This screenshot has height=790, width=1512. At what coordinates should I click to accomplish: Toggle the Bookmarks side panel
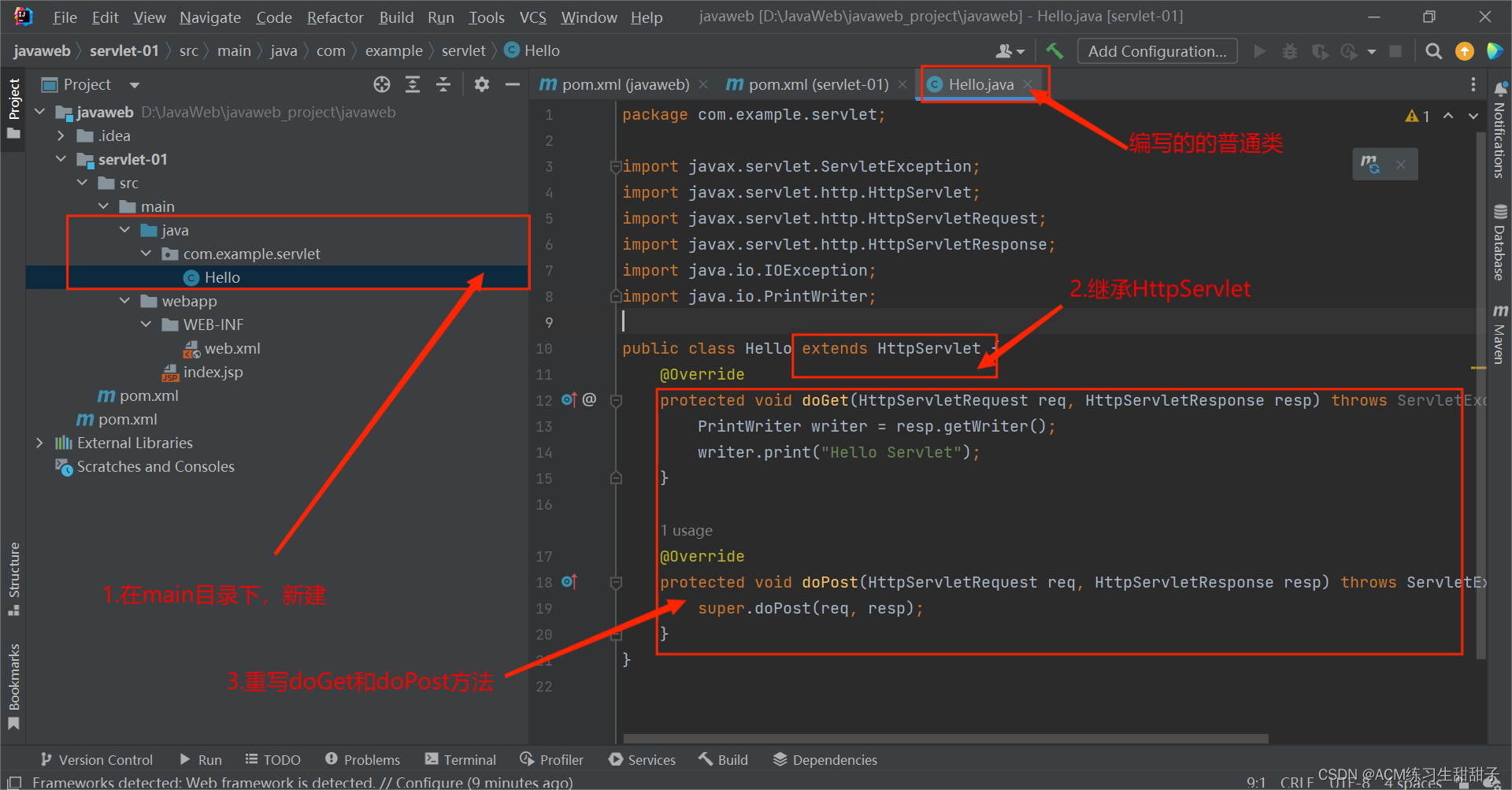13,687
